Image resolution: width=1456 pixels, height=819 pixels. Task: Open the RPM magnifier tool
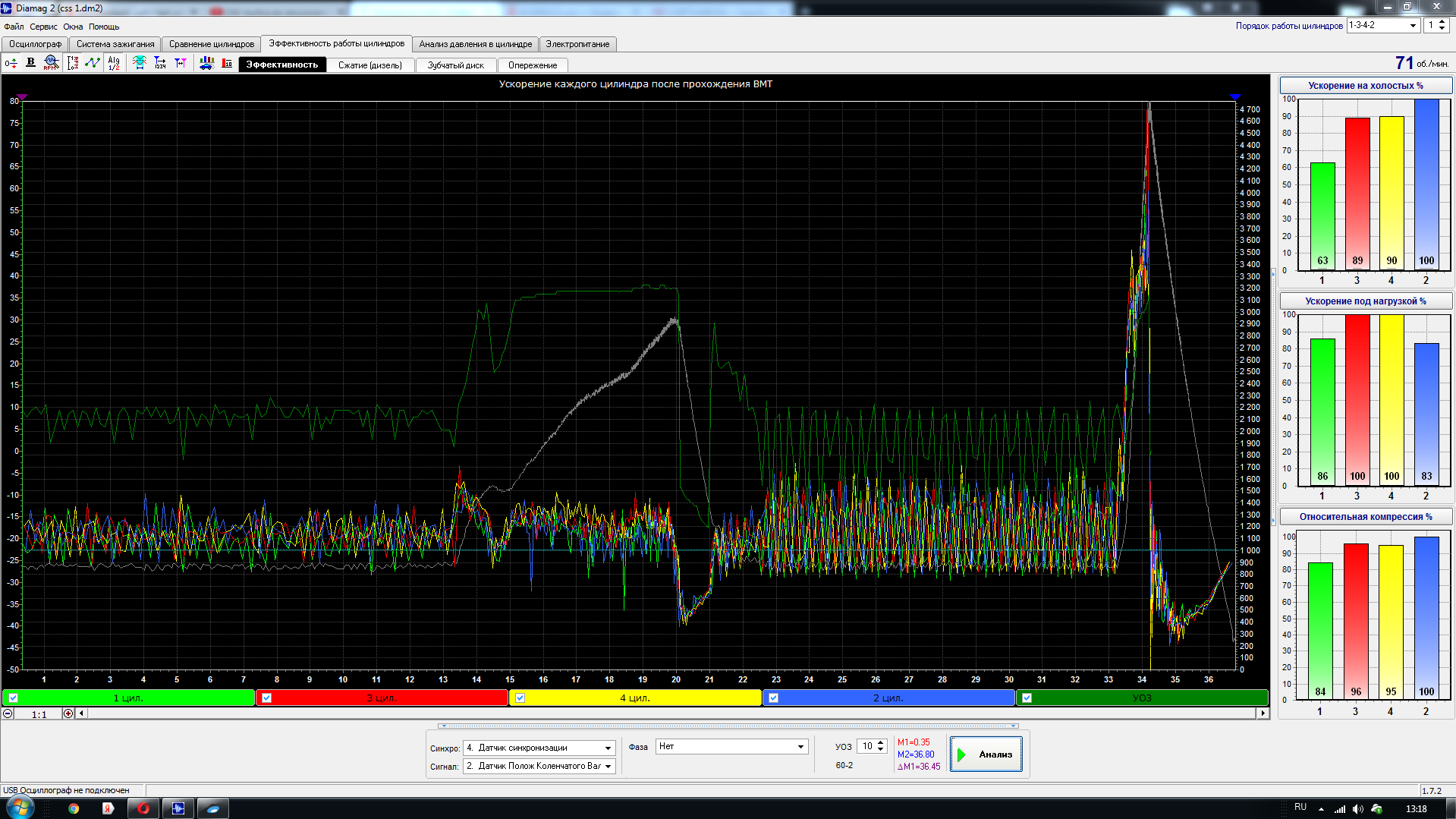click(x=51, y=63)
